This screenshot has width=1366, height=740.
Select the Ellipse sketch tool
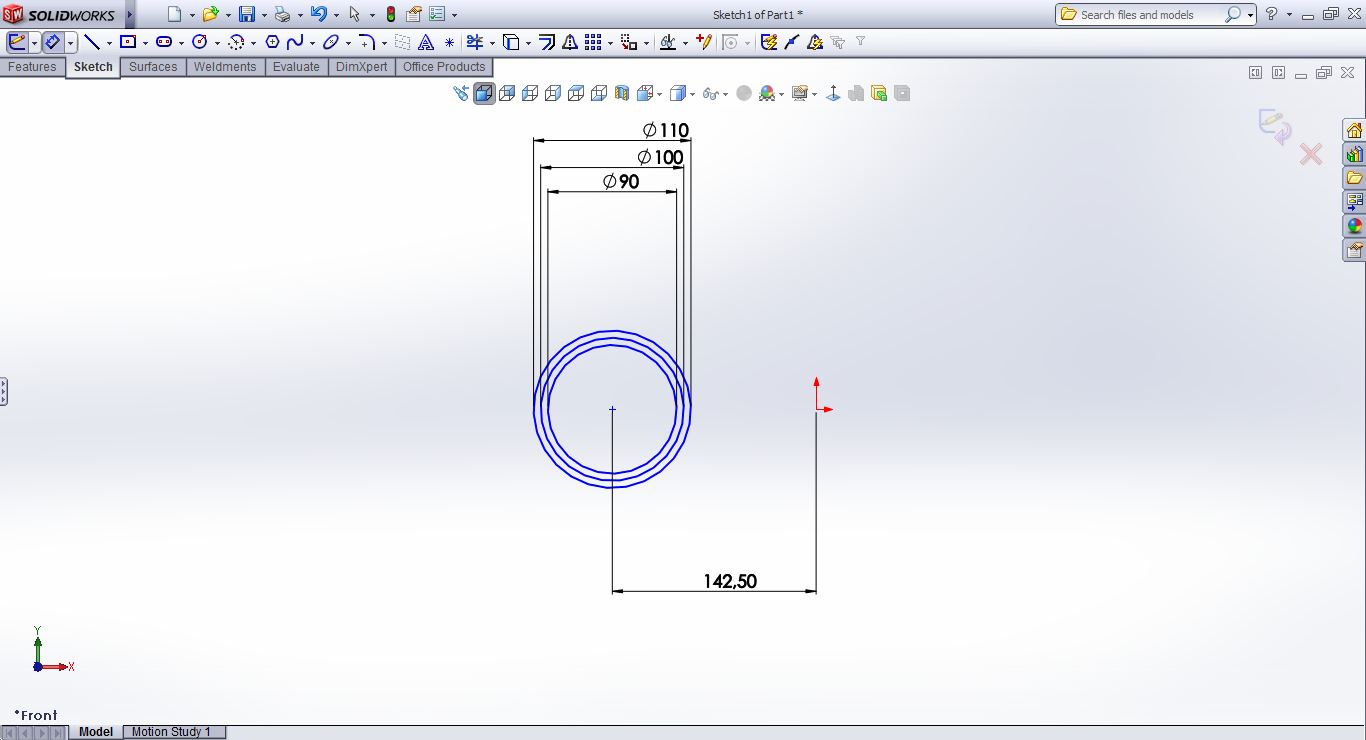(x=329, y=41)
